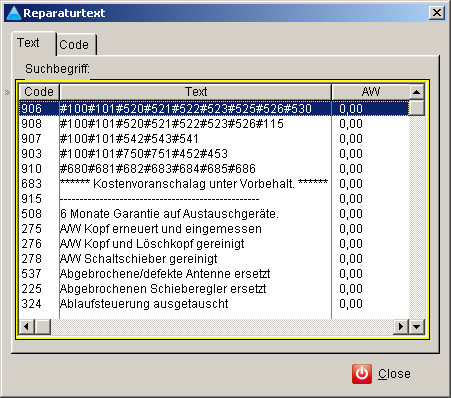Viewport: 451px width, 398px height.
Task: Click text #100#101#750#751#452#453
Action: [144, 154]
